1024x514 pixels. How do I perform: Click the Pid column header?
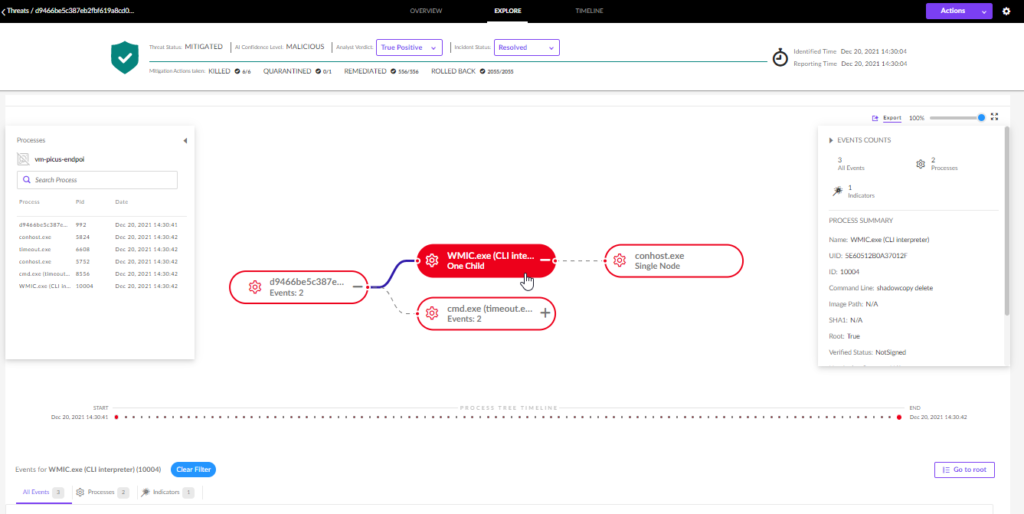pos(80,202)
